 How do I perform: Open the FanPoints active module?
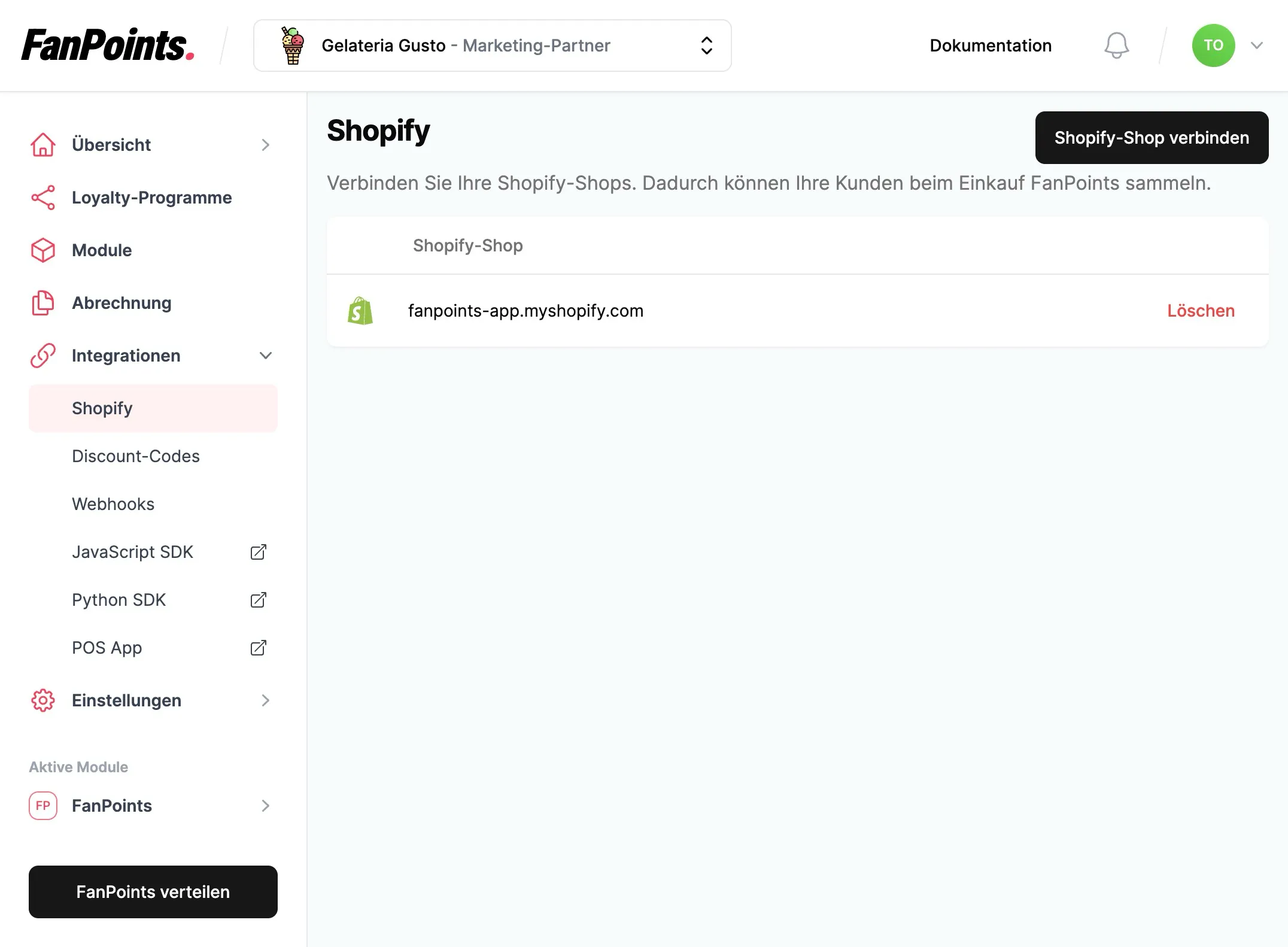[x=153, y=806]
